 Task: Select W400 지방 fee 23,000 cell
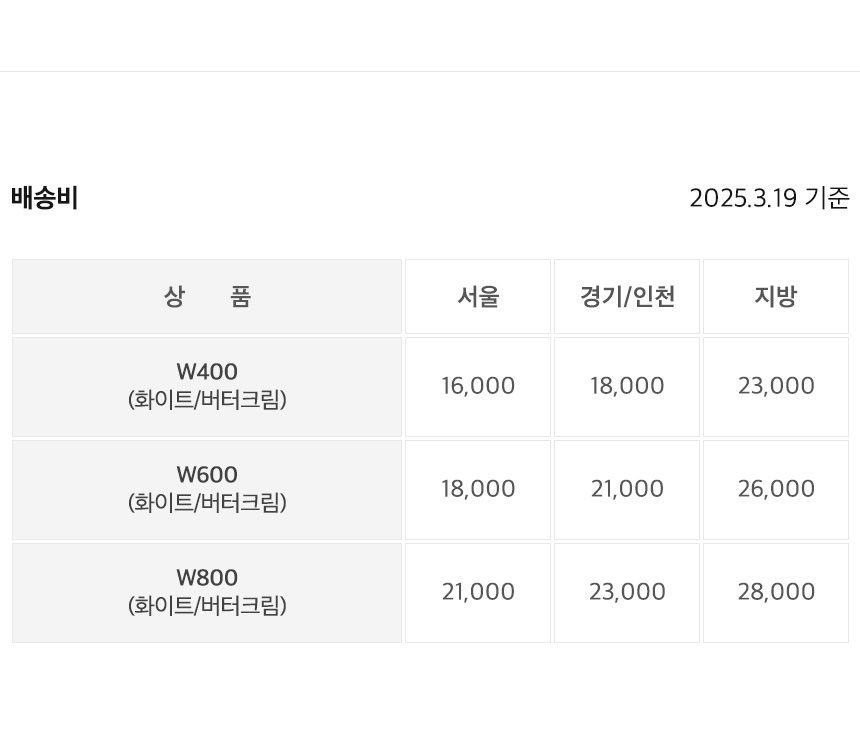776,387
